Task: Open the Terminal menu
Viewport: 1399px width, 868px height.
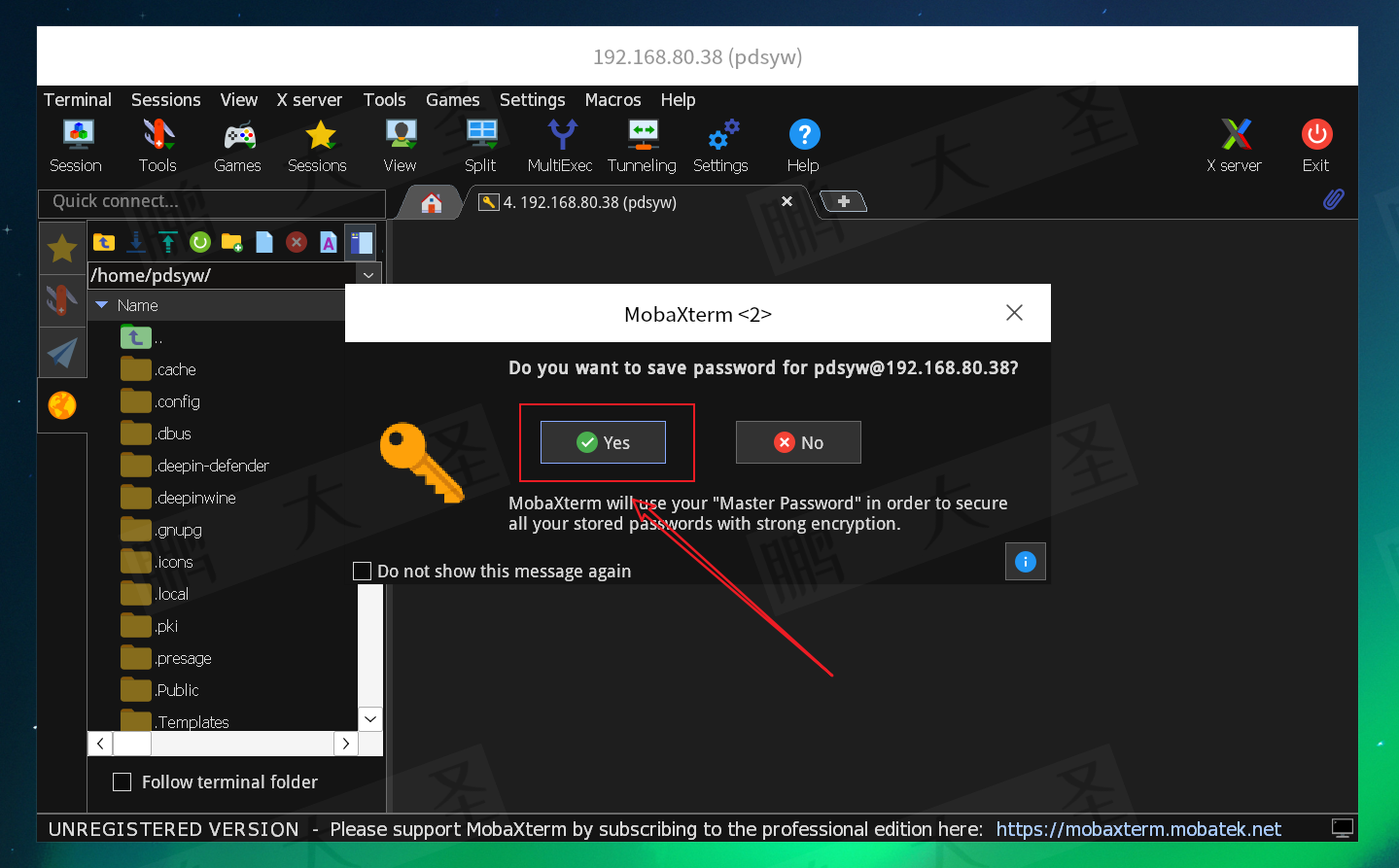Action: [78, 100]
